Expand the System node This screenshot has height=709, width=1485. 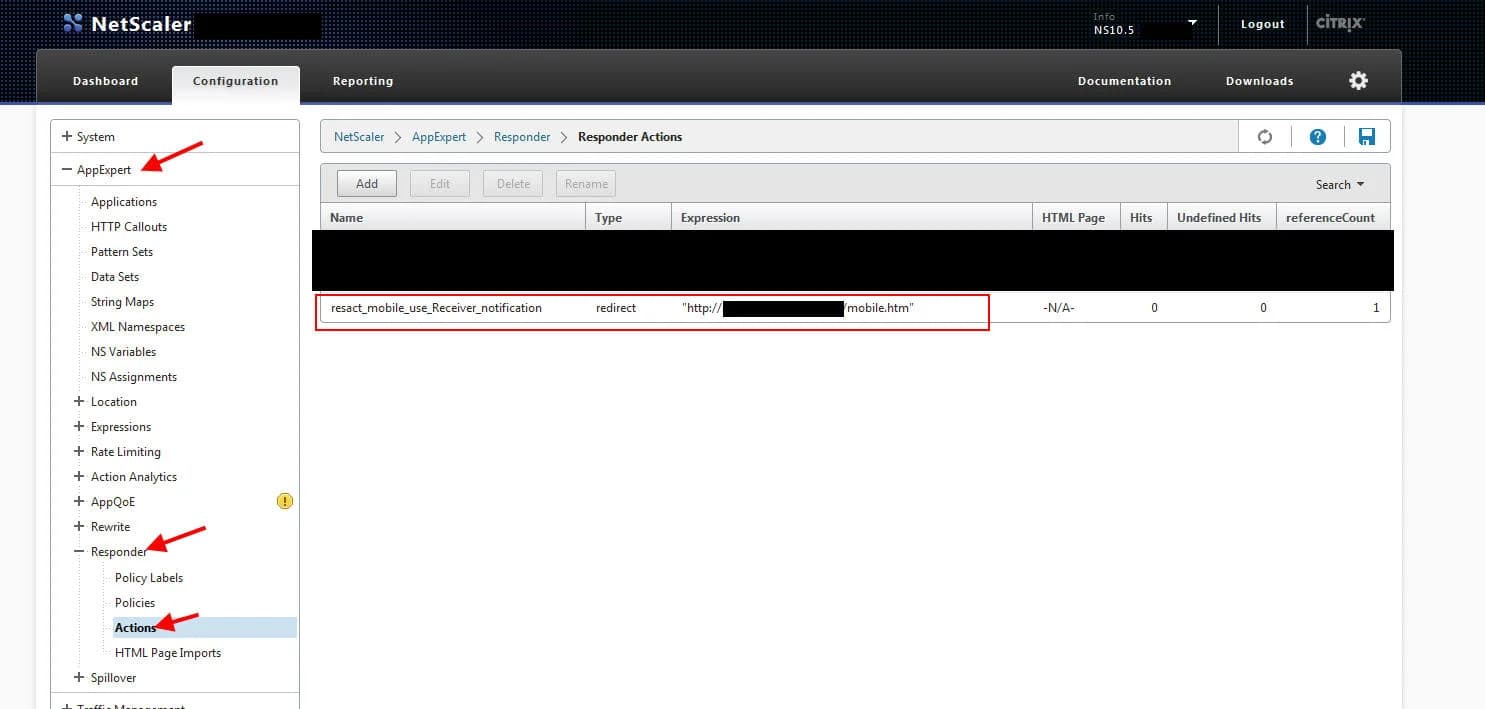tap(67, 137)
